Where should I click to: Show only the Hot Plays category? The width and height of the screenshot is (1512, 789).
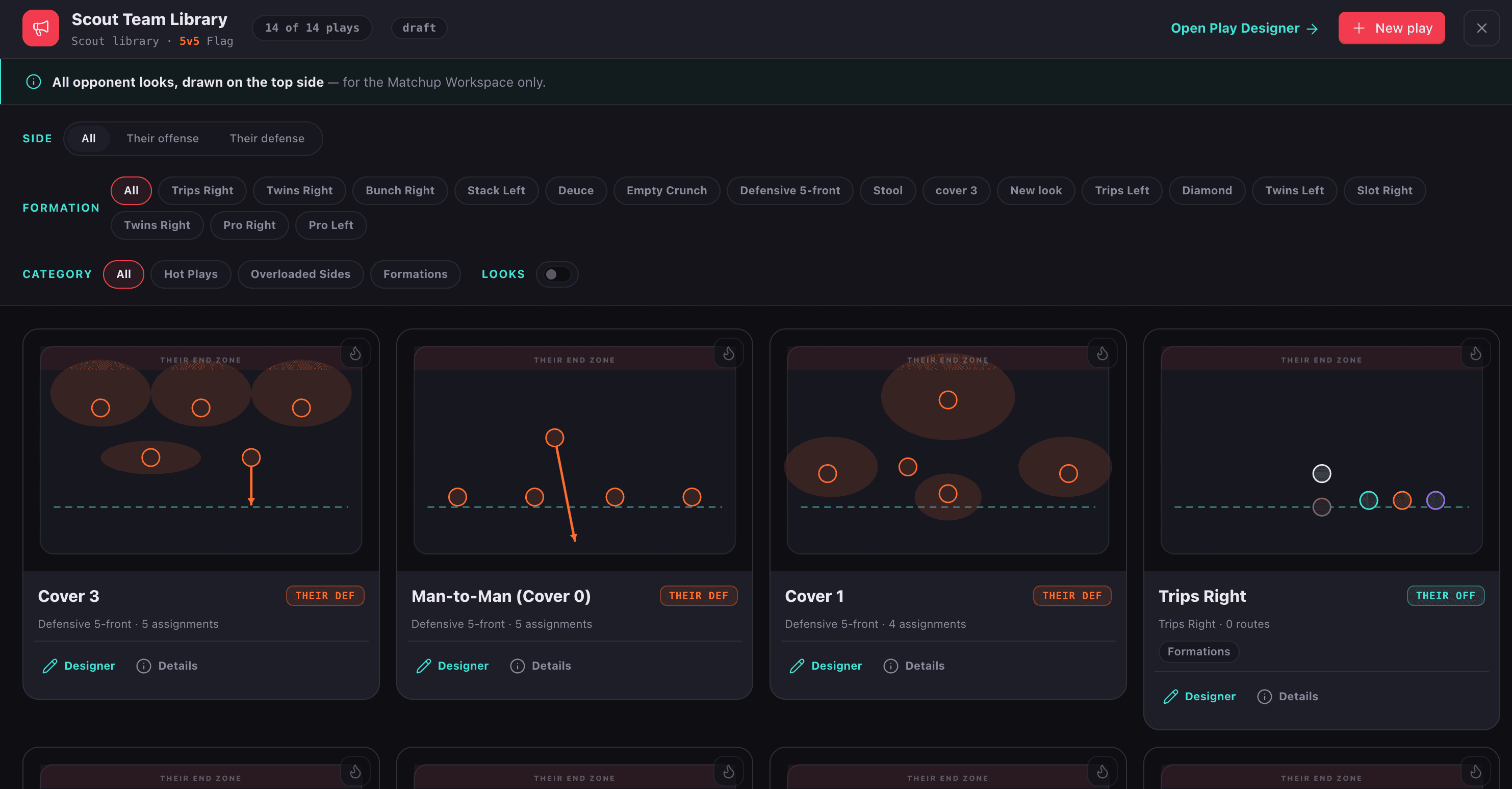[191, 274]
